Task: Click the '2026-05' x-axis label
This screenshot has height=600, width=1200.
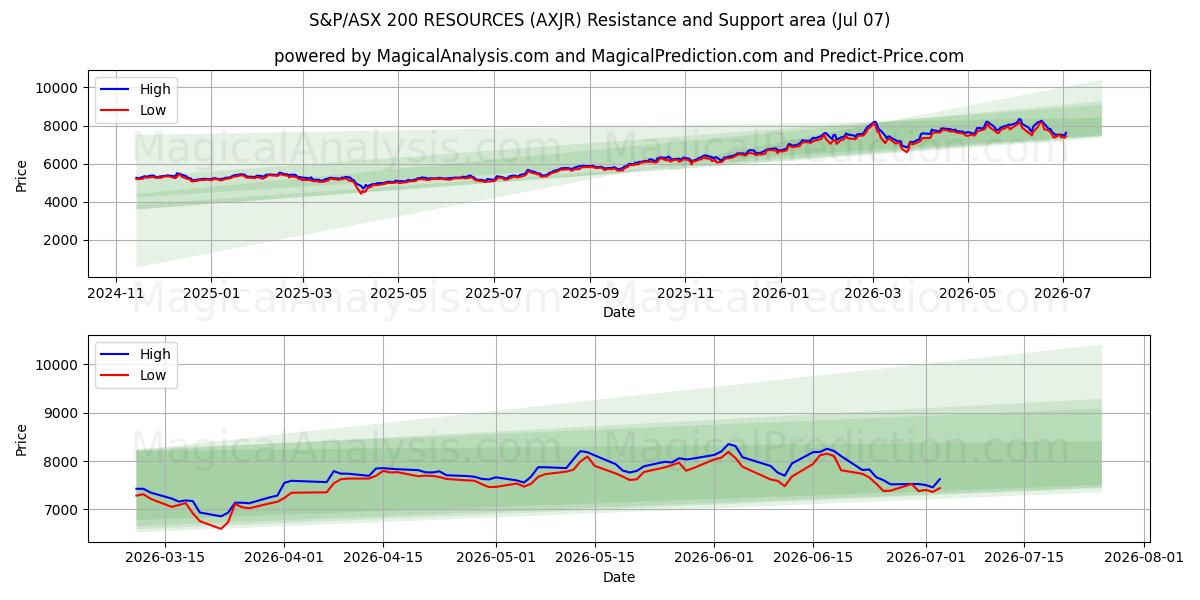Action: (967, 294)
